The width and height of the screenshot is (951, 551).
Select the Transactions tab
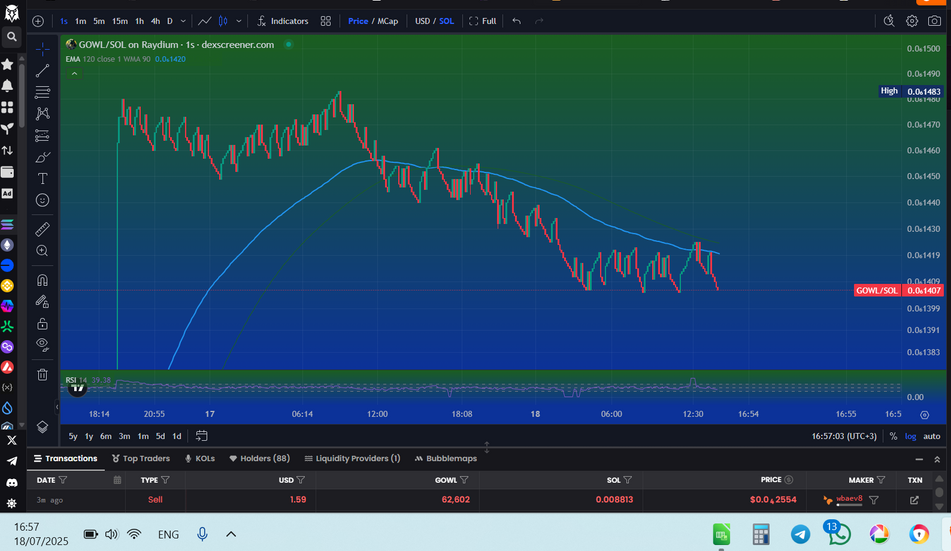pyautogui.click(x=66, y=459)
